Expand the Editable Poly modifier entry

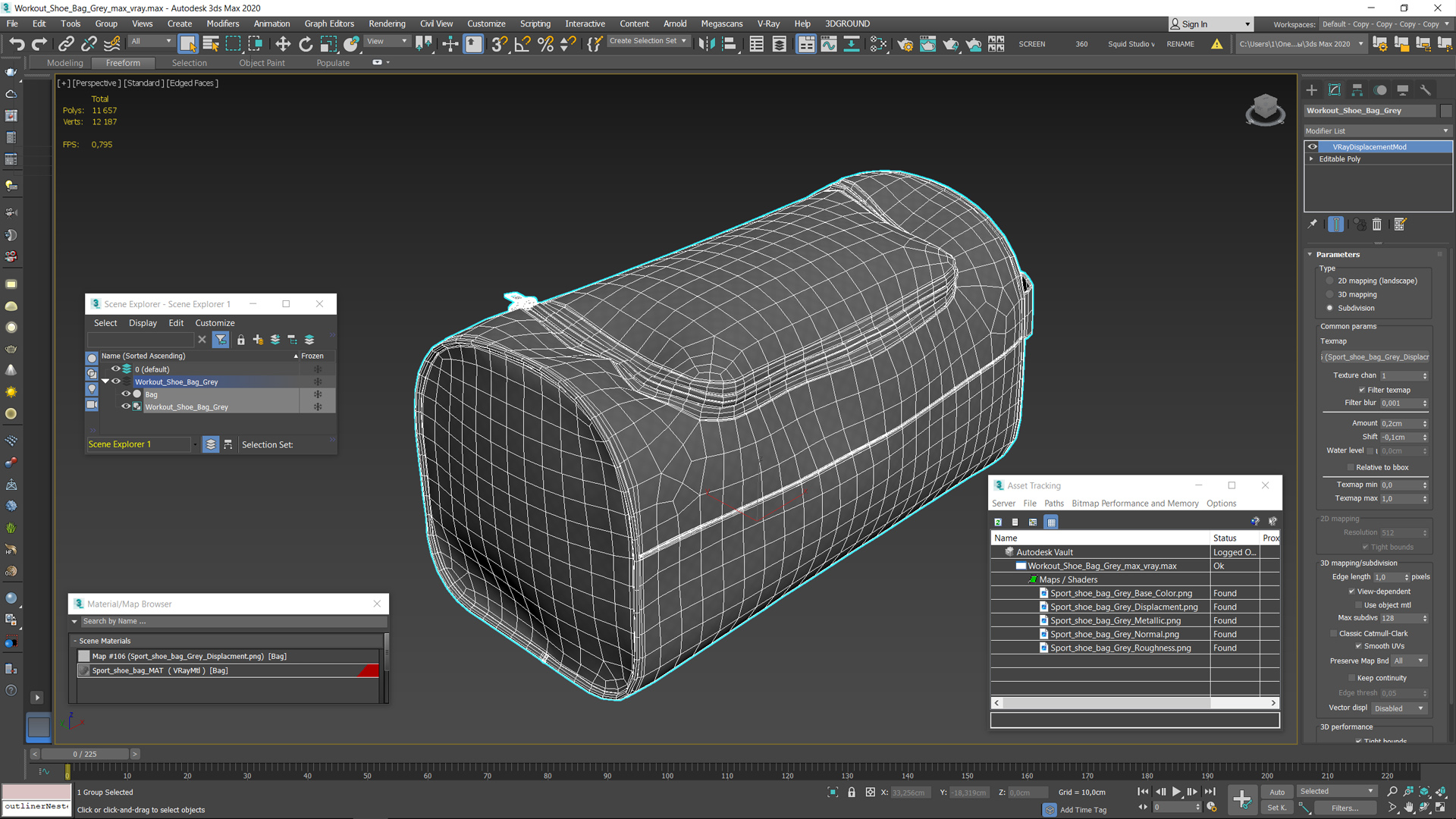click(1311, 159)
